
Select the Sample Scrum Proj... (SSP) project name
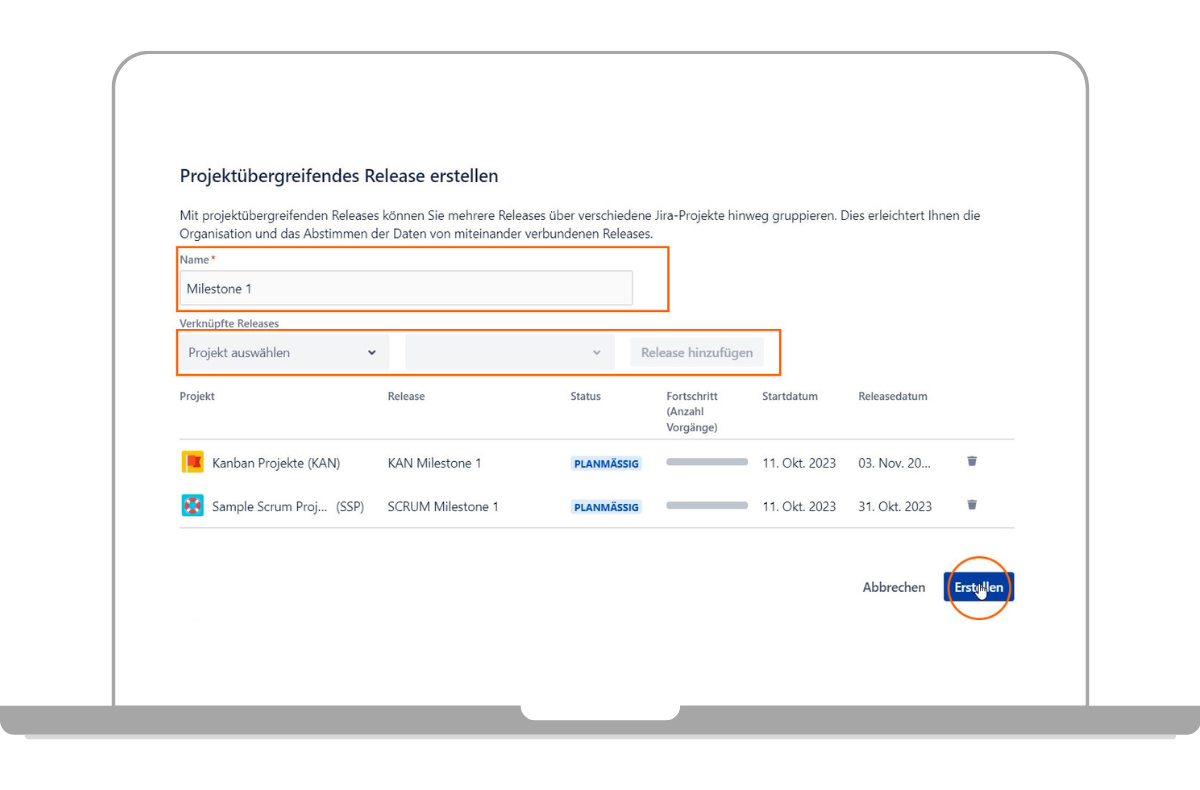tap(287, 507)
